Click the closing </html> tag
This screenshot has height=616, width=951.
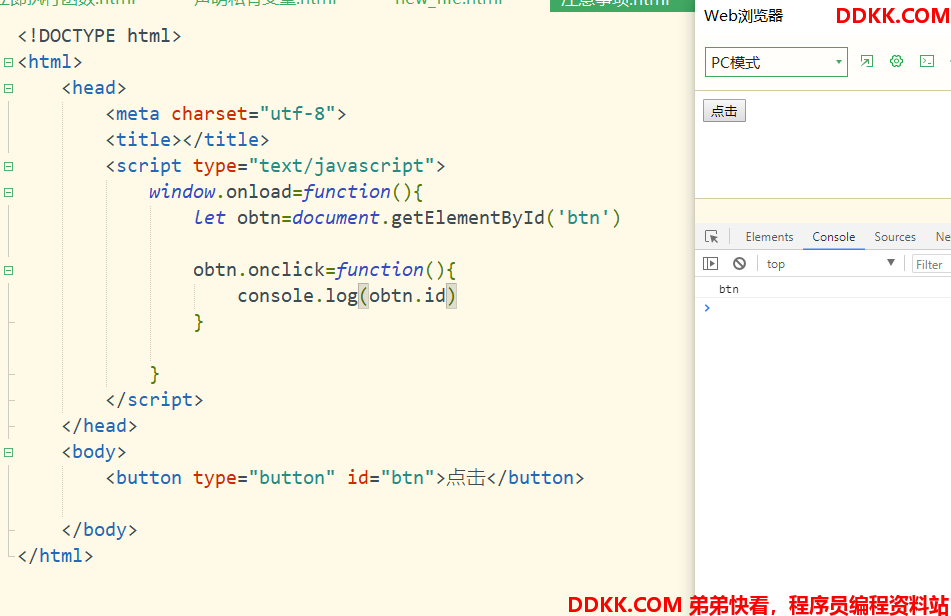point(55,555)
